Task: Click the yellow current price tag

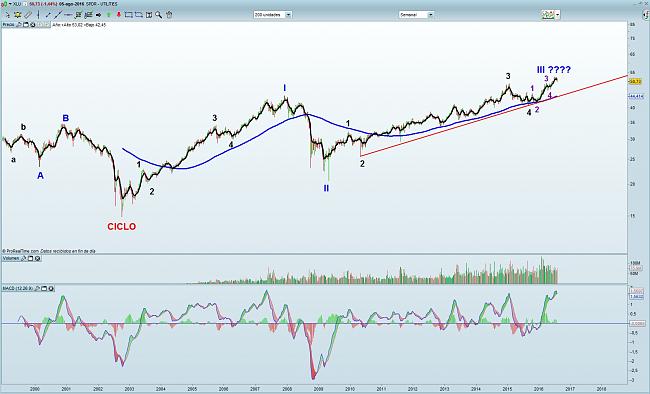Action: coord(635,82)
